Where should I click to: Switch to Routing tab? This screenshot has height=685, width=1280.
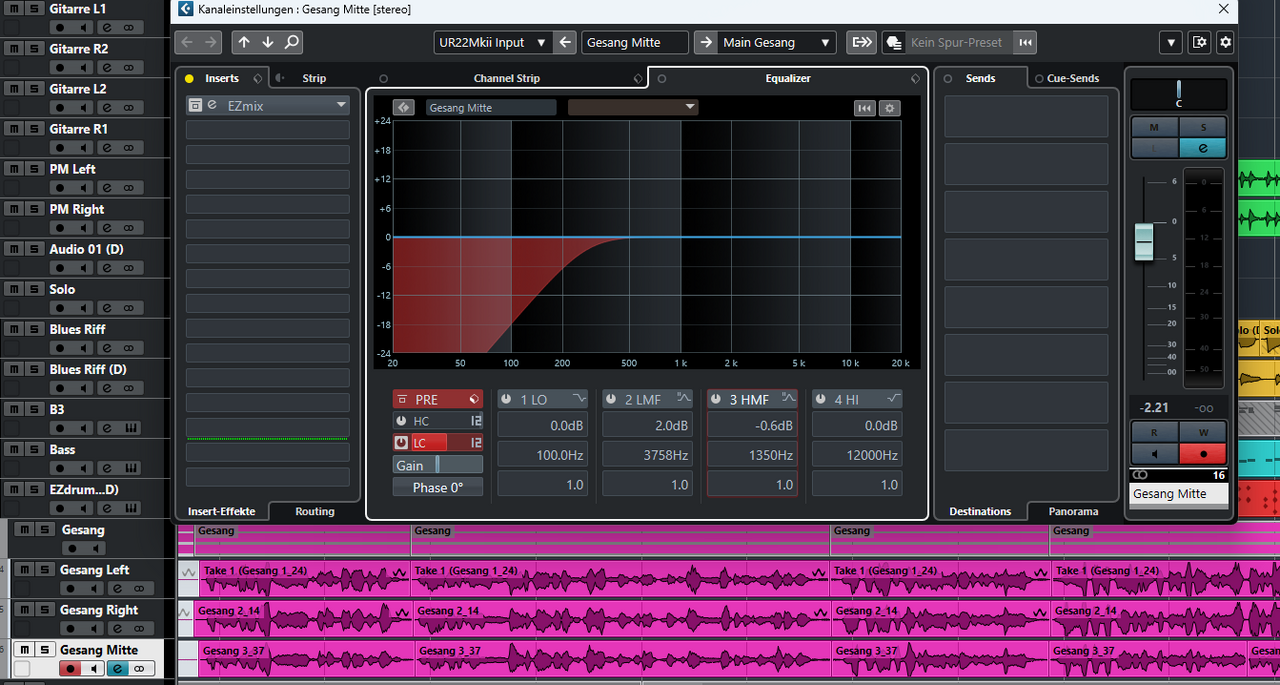pos(315,511)
